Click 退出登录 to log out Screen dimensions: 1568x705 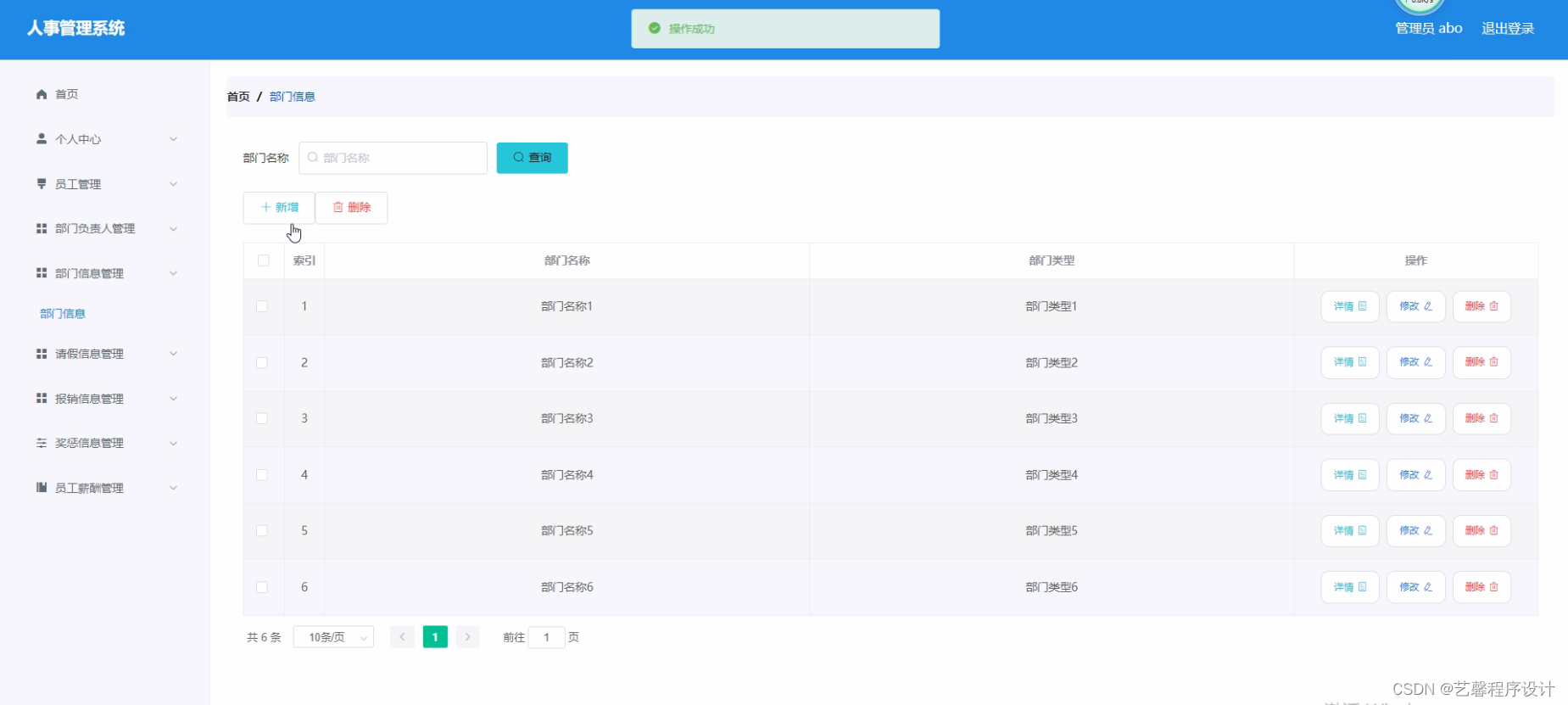(x=1508, y=29)
